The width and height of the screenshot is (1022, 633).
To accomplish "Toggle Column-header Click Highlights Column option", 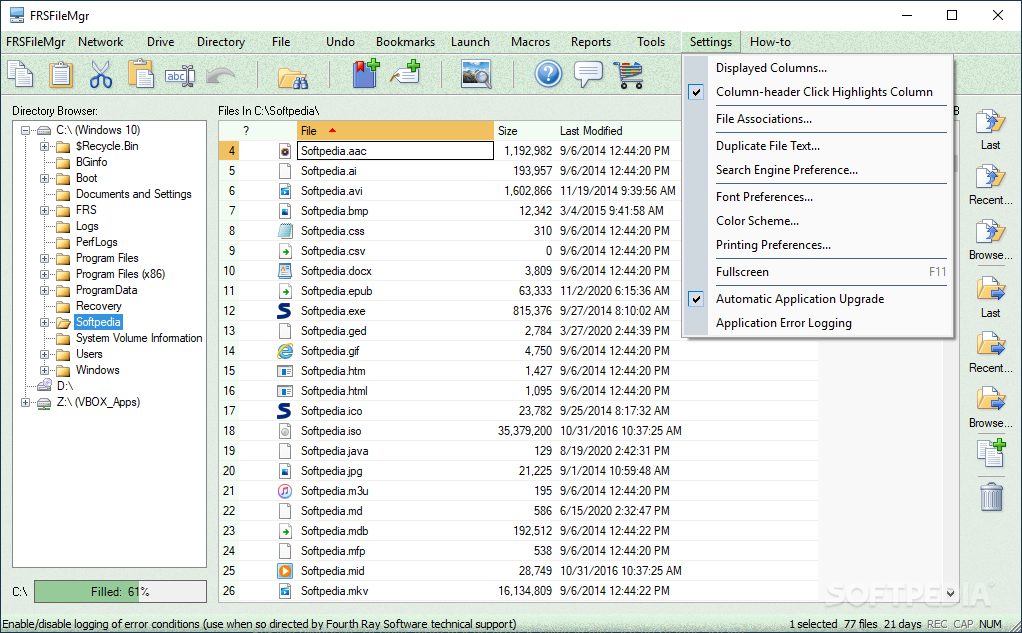I will 824,92.
